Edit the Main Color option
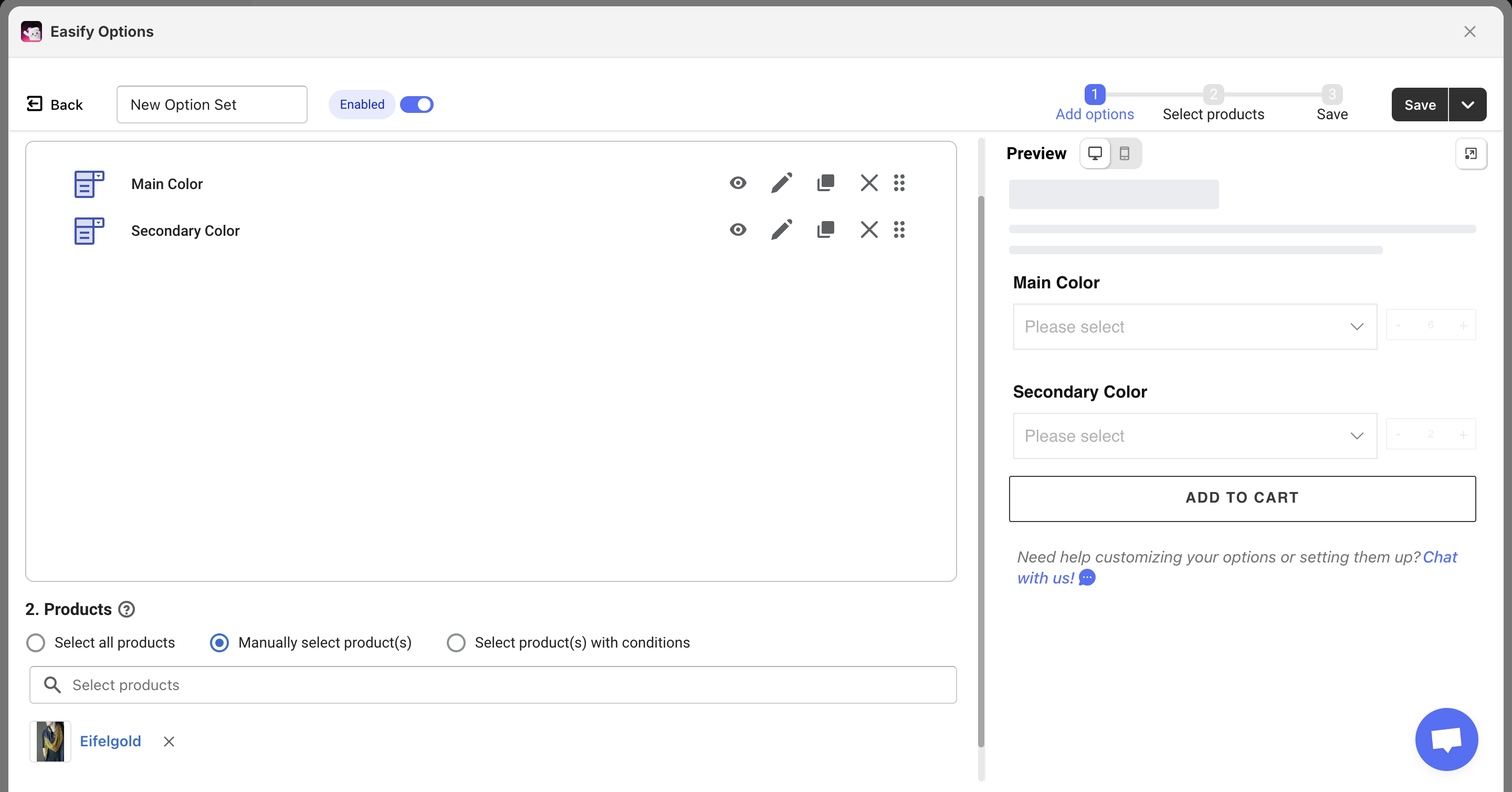 [781, 183]
